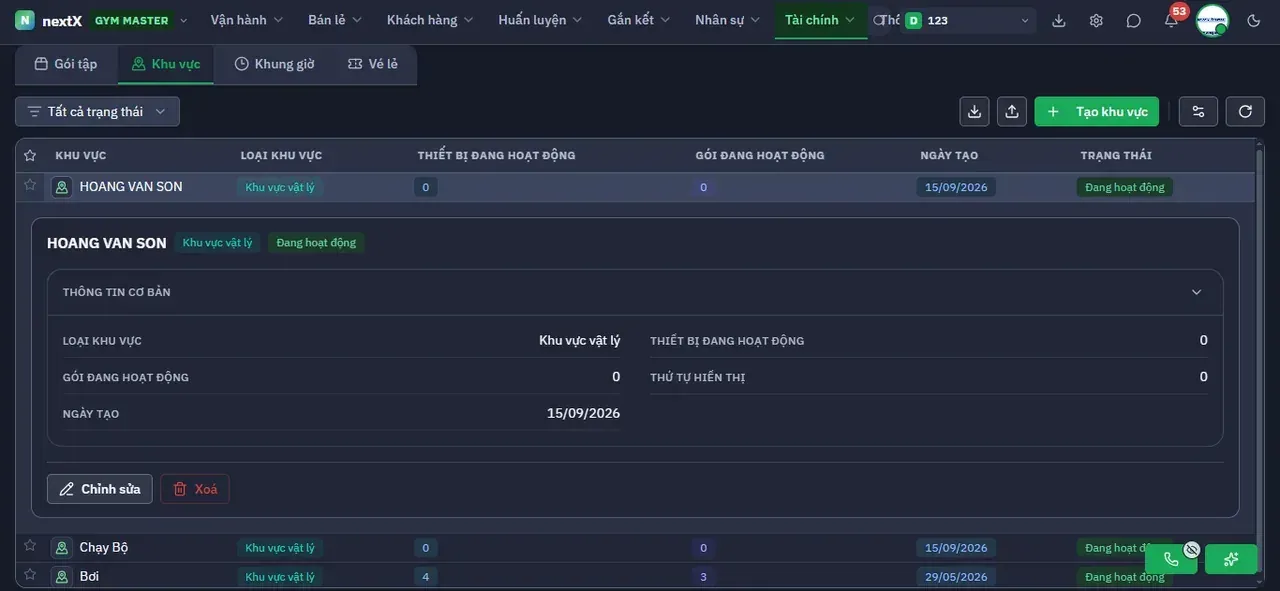Click the HOANG VAN SON row area icon
Viewport: 1280px width, 591px height.
click(x=62, y=187)
